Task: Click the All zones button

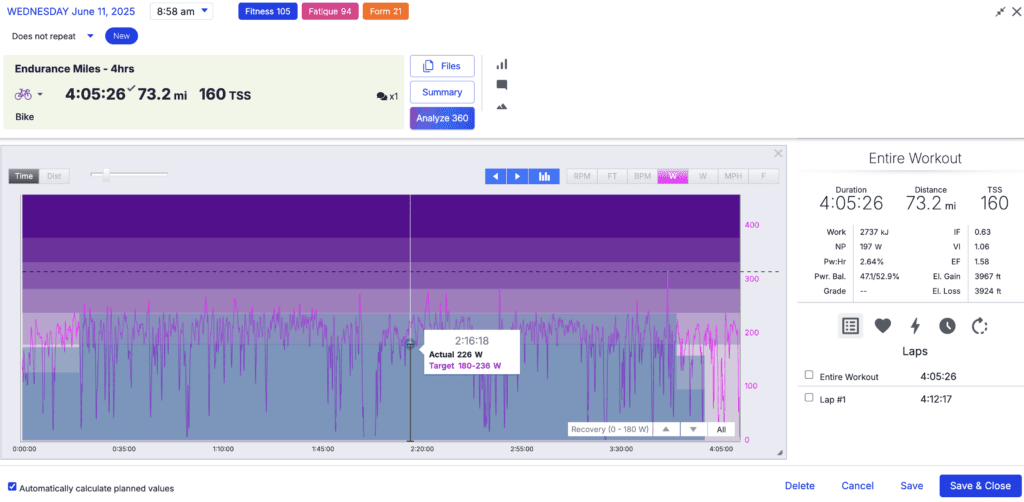Action: (721, 430)
